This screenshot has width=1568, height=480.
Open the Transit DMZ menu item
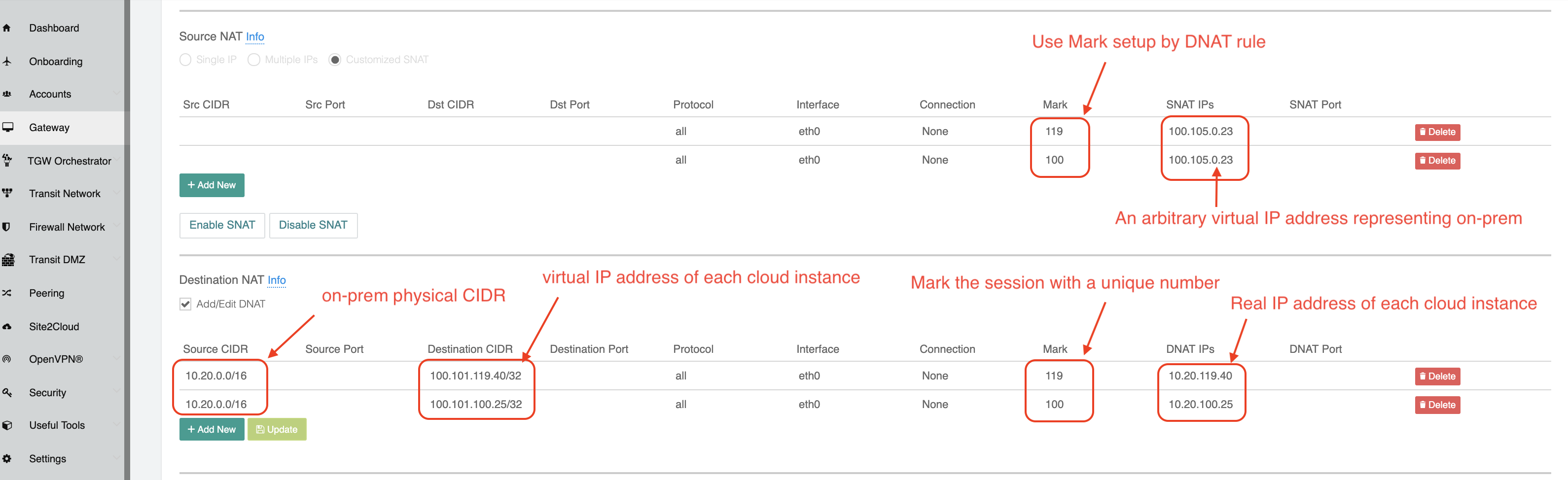57,260
